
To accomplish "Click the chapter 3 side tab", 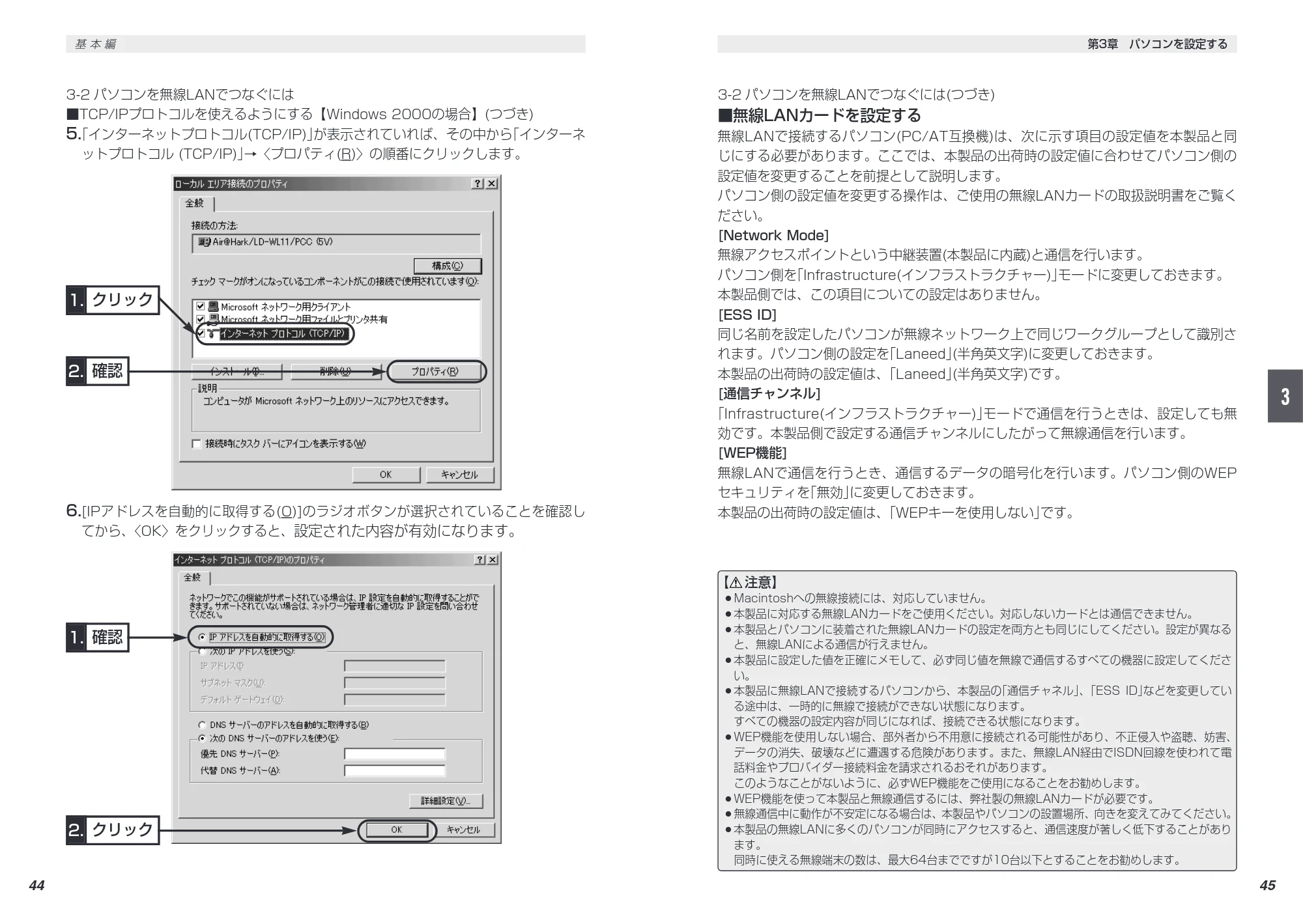I will pyautogui.click(x=1285, y=396).
